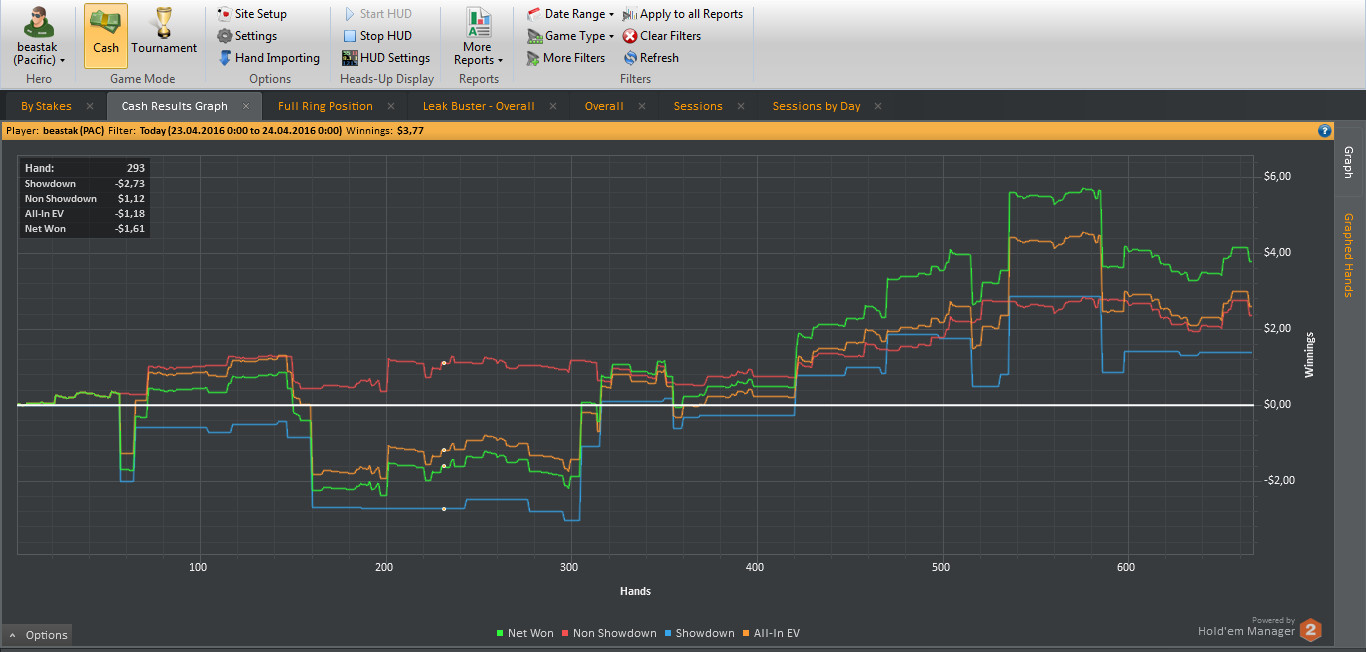Open the Sessions by Day tab
The height and width of the screenshot is (652, 1366).
click(x=816, y=106)
